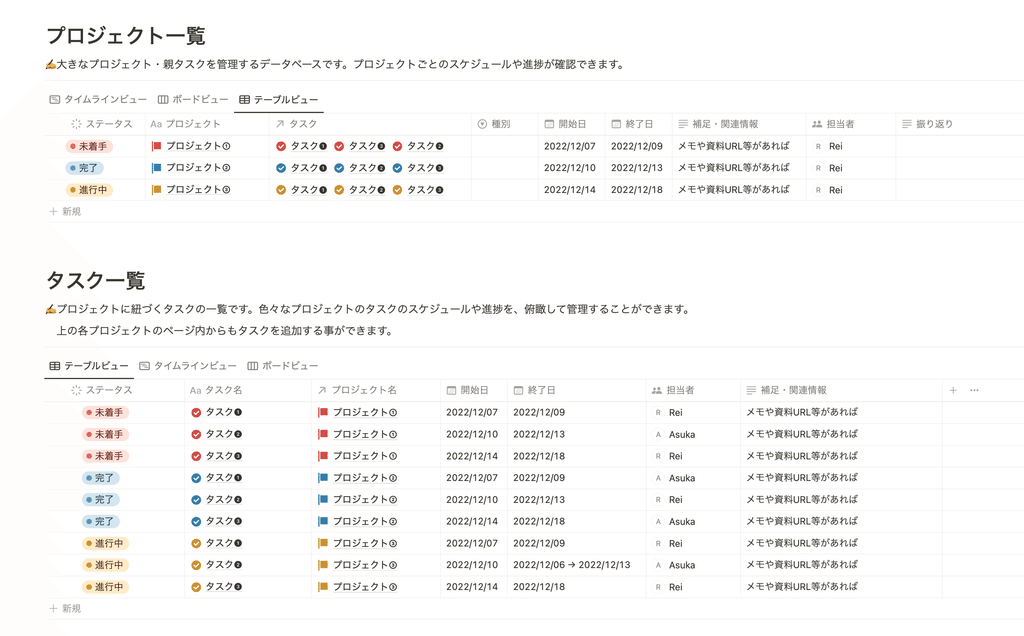Edit 開始日 2022/12/14 cell in プロジェクト一覧
1024x636 pixels.
point(569,190)
